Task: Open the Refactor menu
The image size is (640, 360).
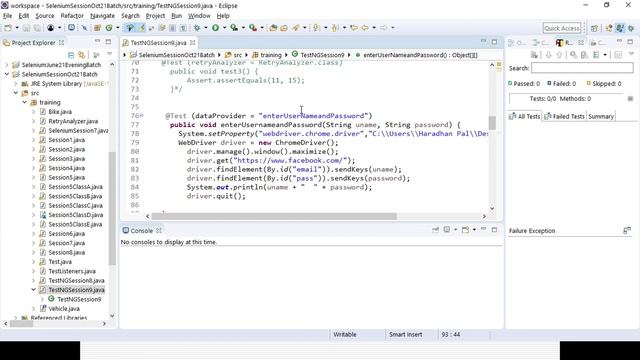Action: (72, 16)
